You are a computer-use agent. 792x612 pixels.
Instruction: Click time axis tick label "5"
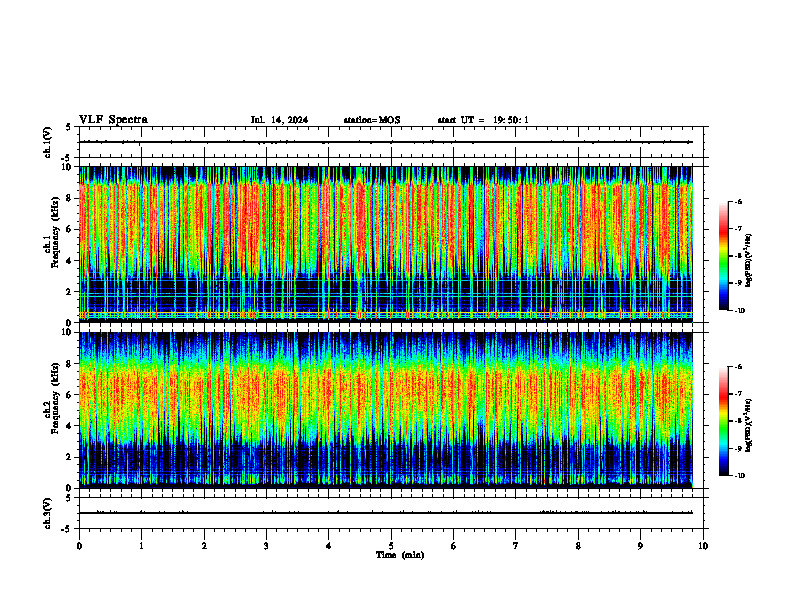pyautogui.click(x=391, y=546)
